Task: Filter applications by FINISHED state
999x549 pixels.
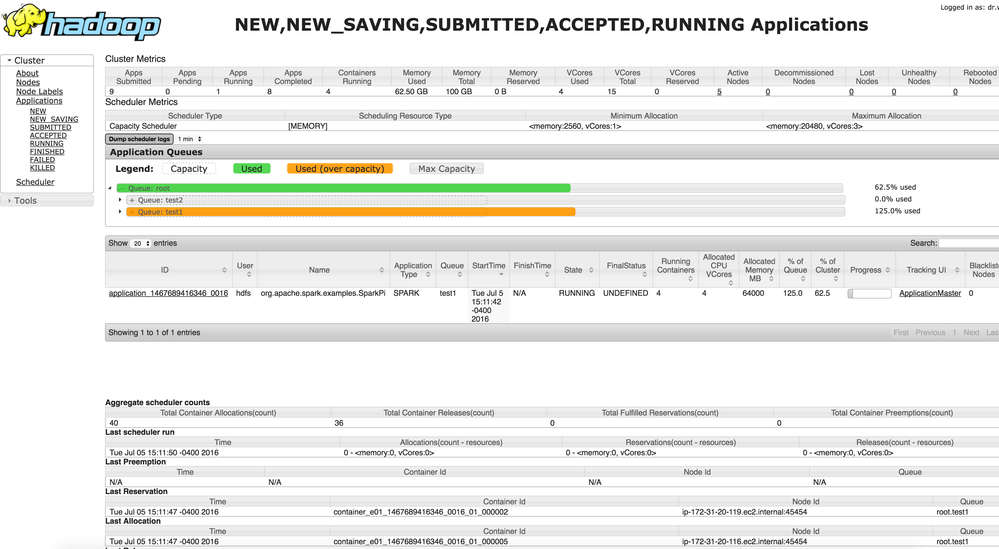Action: pos(47,152)
